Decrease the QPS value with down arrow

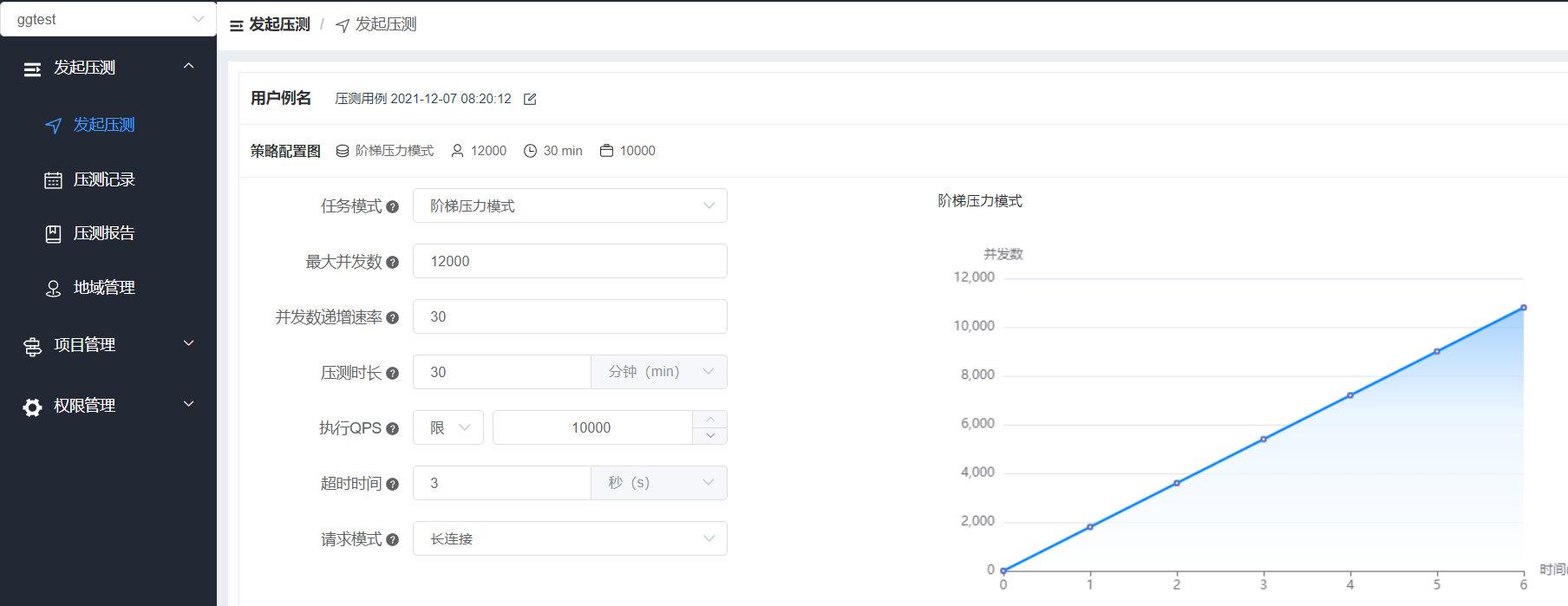tap(710, 436)
